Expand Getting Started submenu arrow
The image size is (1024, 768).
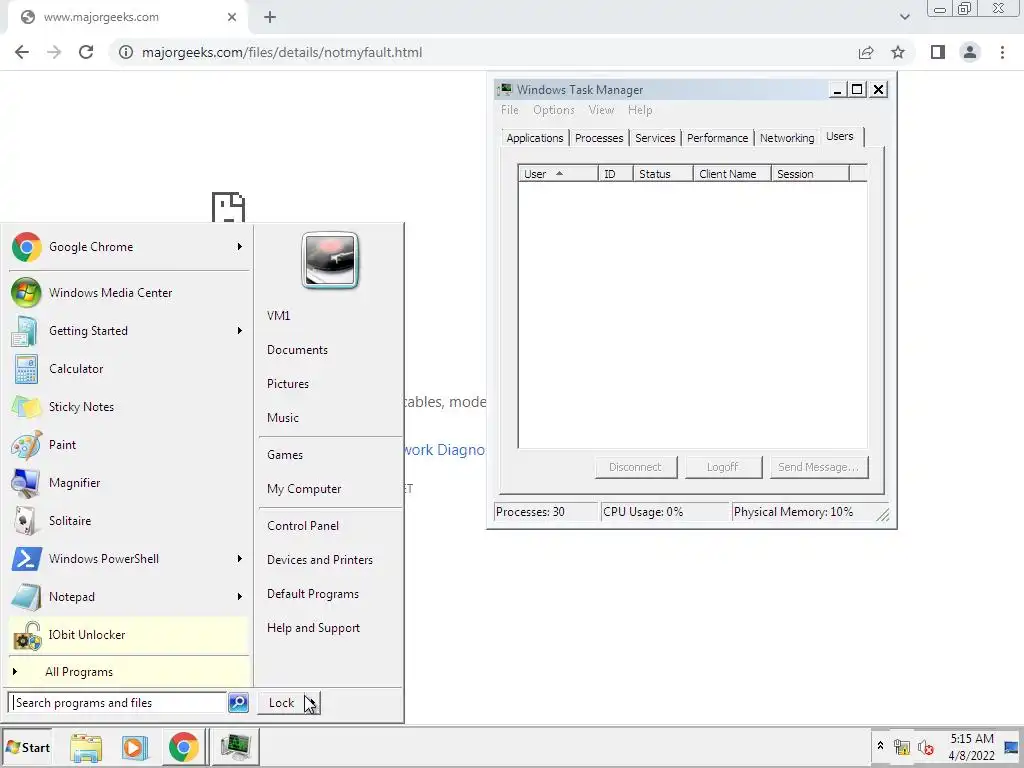click(x=240, y=330)
